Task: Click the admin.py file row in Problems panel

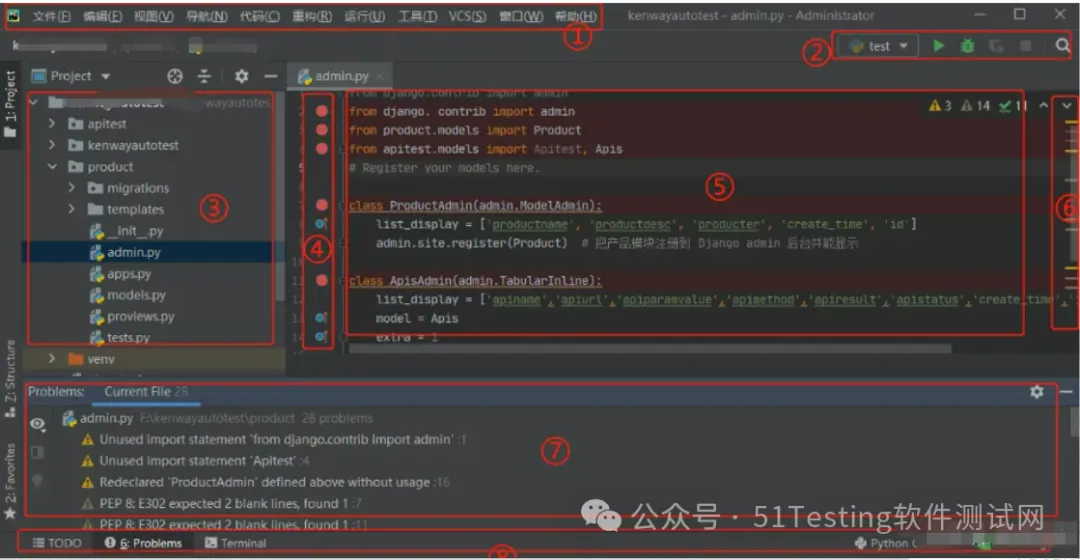Action: click(217, 417)
